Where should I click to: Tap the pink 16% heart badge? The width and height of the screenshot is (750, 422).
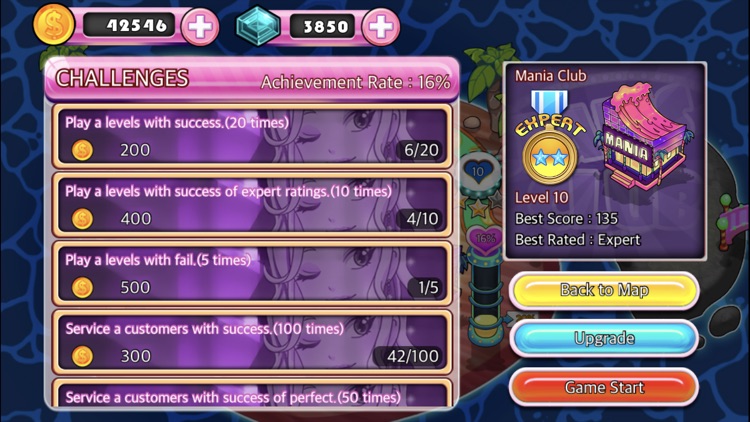click(485, 238)
